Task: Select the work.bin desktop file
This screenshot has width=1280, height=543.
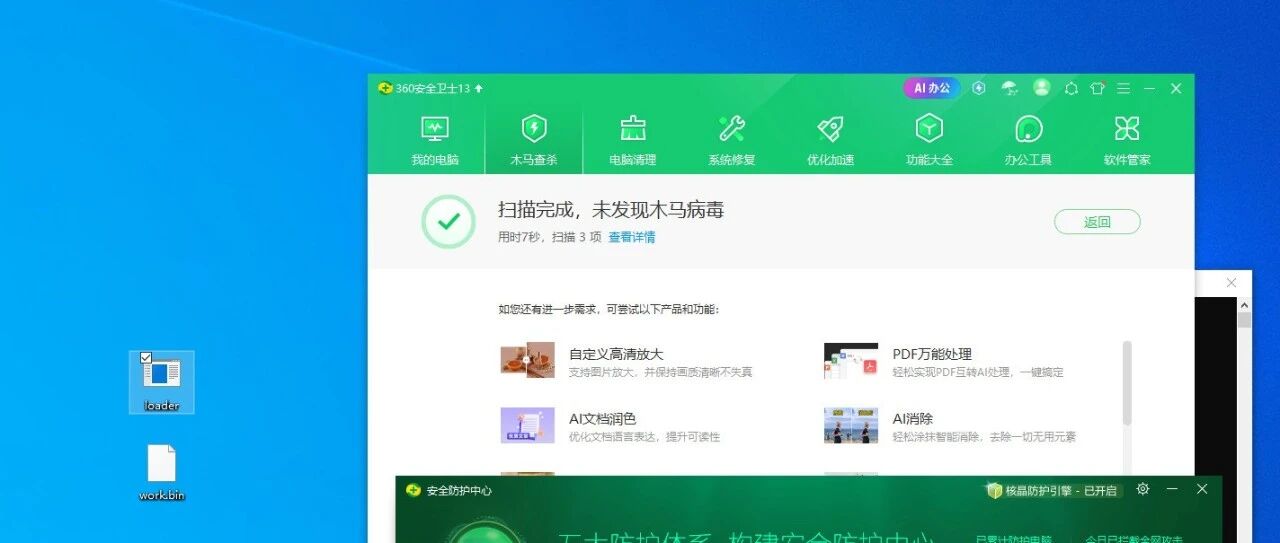Action: pyautogui.click(x=161, y=473)
